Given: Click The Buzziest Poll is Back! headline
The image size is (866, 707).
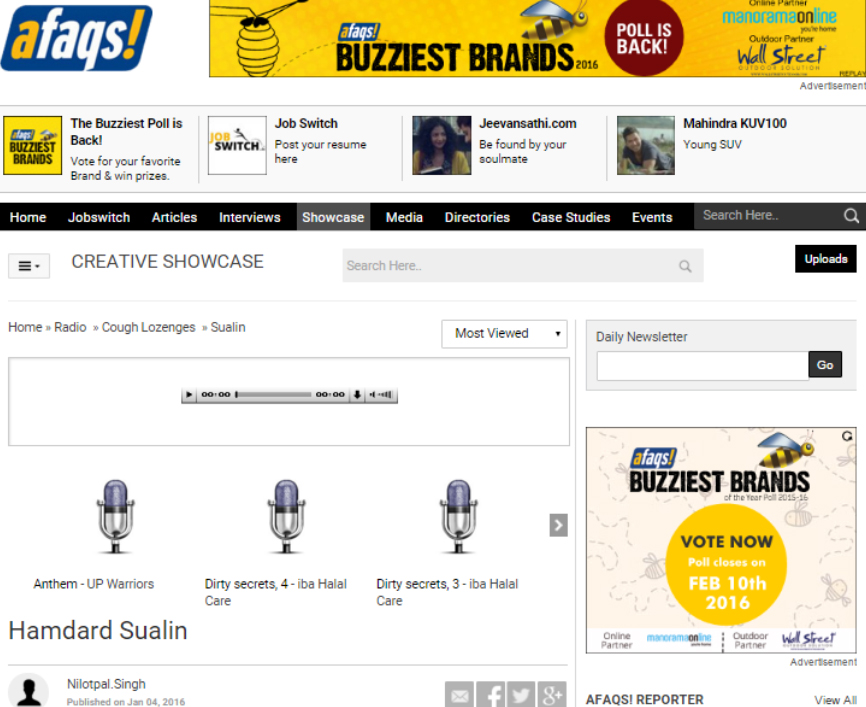Looking at the screenshot, I should 126,131.
